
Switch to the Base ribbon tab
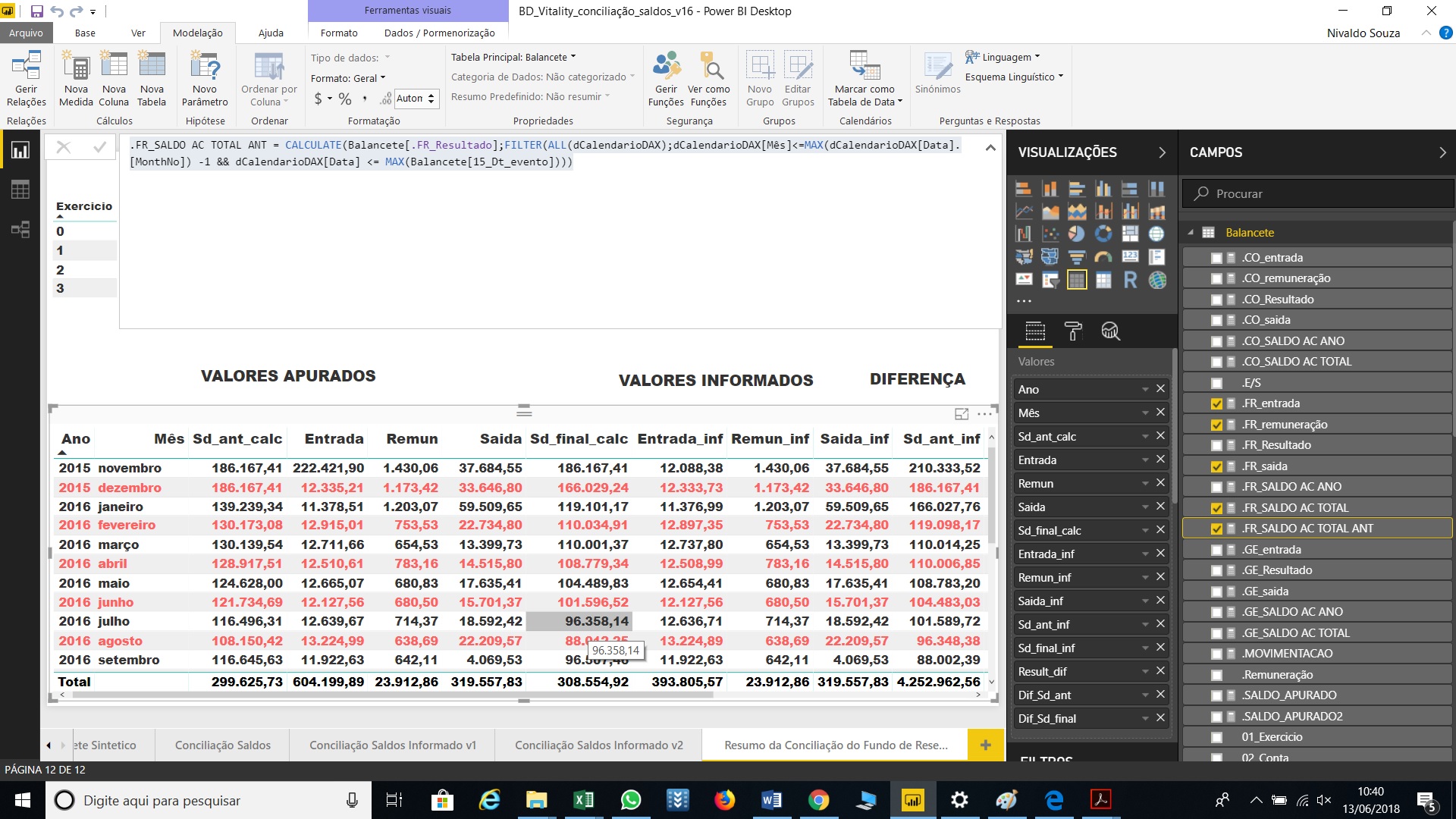coord(85,33)
